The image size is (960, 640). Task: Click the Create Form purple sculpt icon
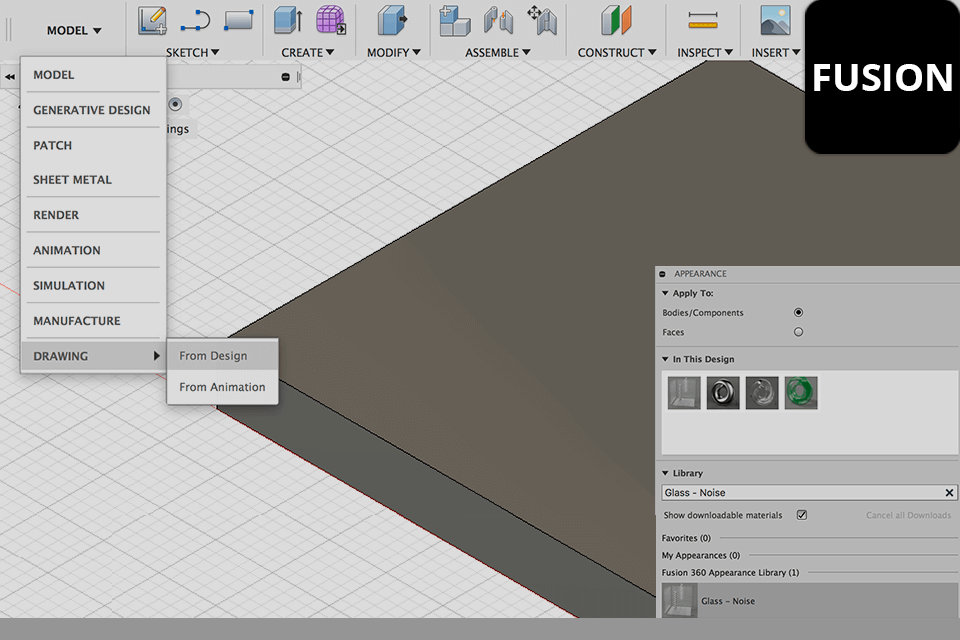pyautogui.click(x=330, y=20)
